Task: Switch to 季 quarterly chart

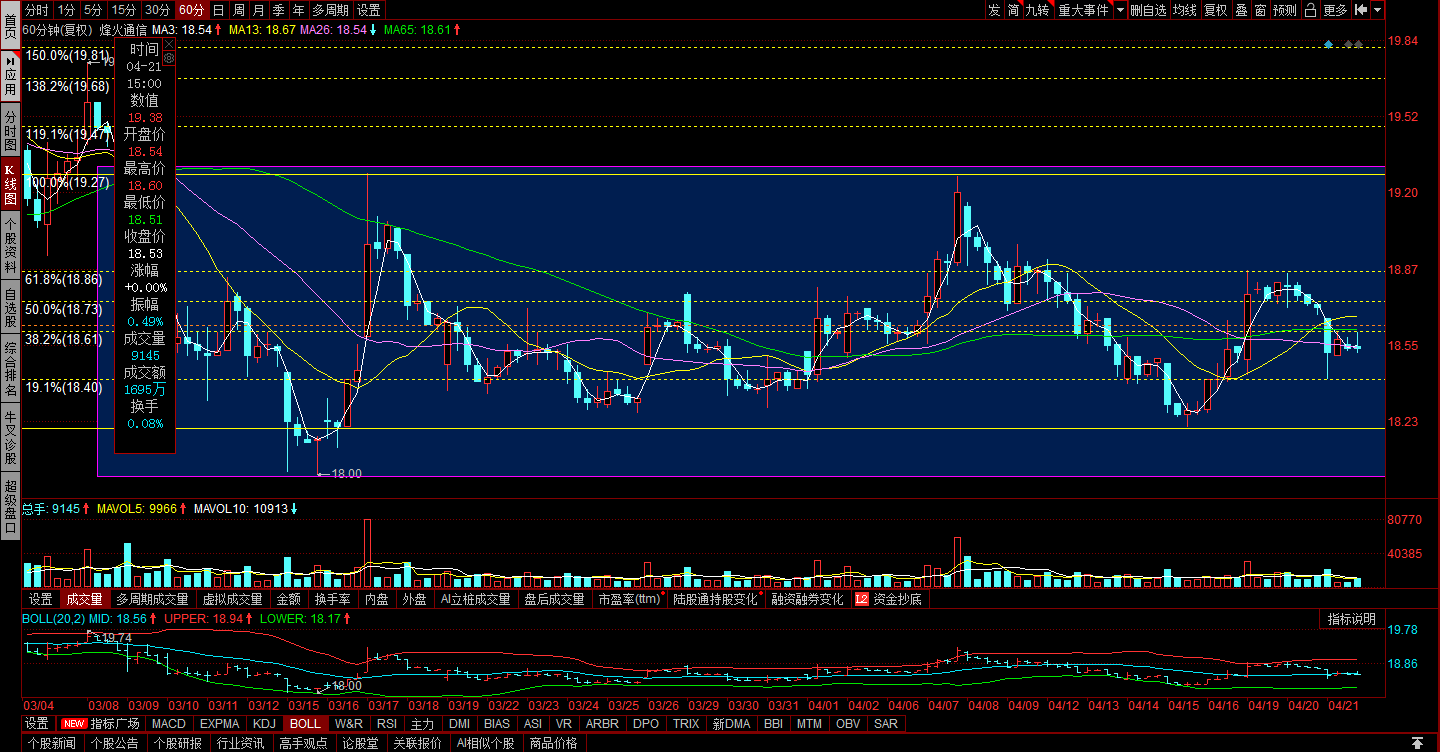Action: (279, 10)
